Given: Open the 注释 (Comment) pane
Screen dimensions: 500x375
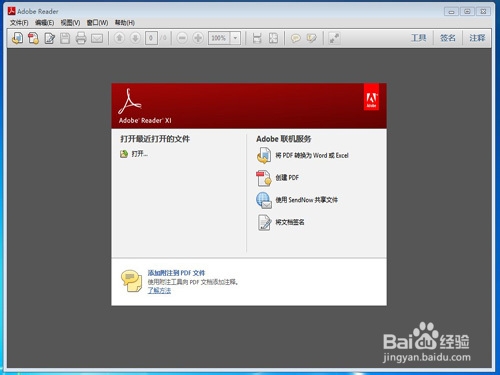Looking at the screenshot, I should [x=477, y=38].
